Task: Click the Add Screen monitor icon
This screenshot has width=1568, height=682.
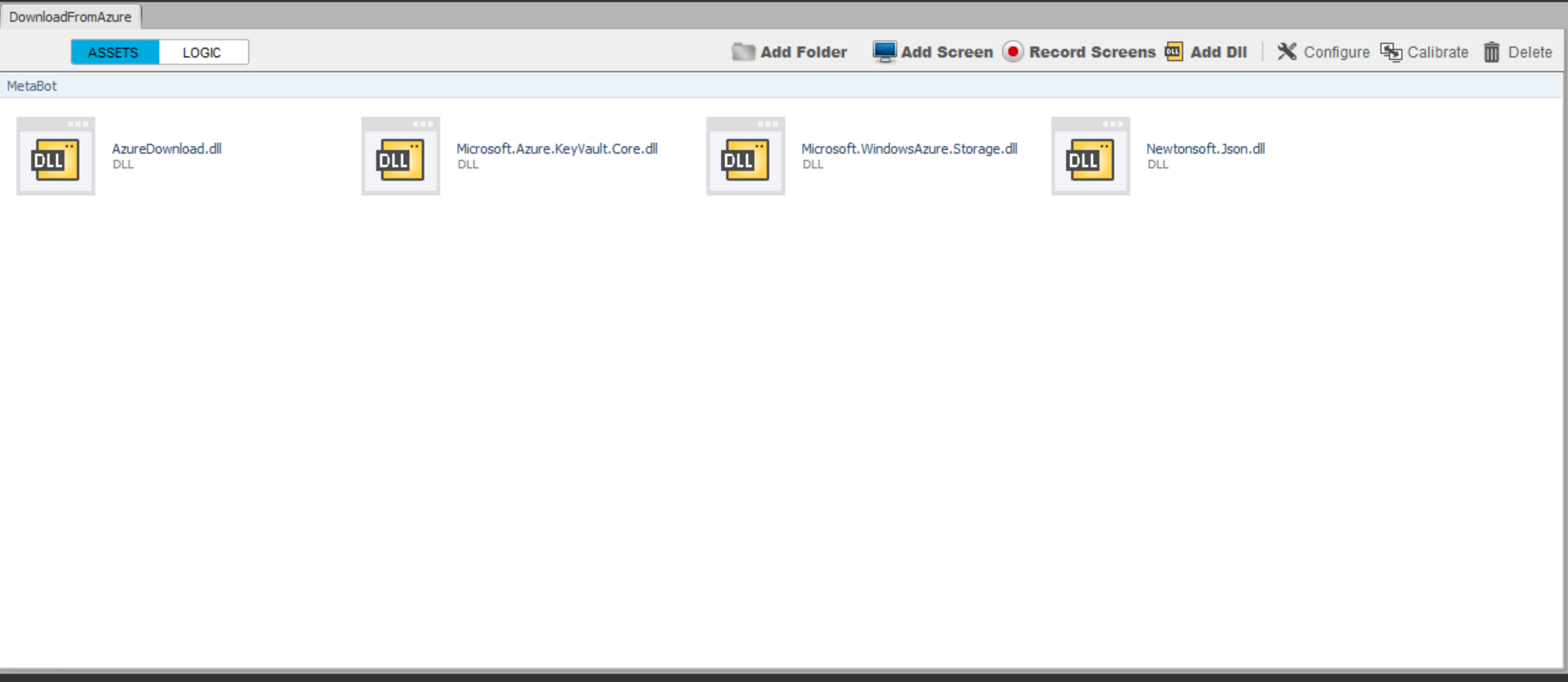Action: point(885,52)
